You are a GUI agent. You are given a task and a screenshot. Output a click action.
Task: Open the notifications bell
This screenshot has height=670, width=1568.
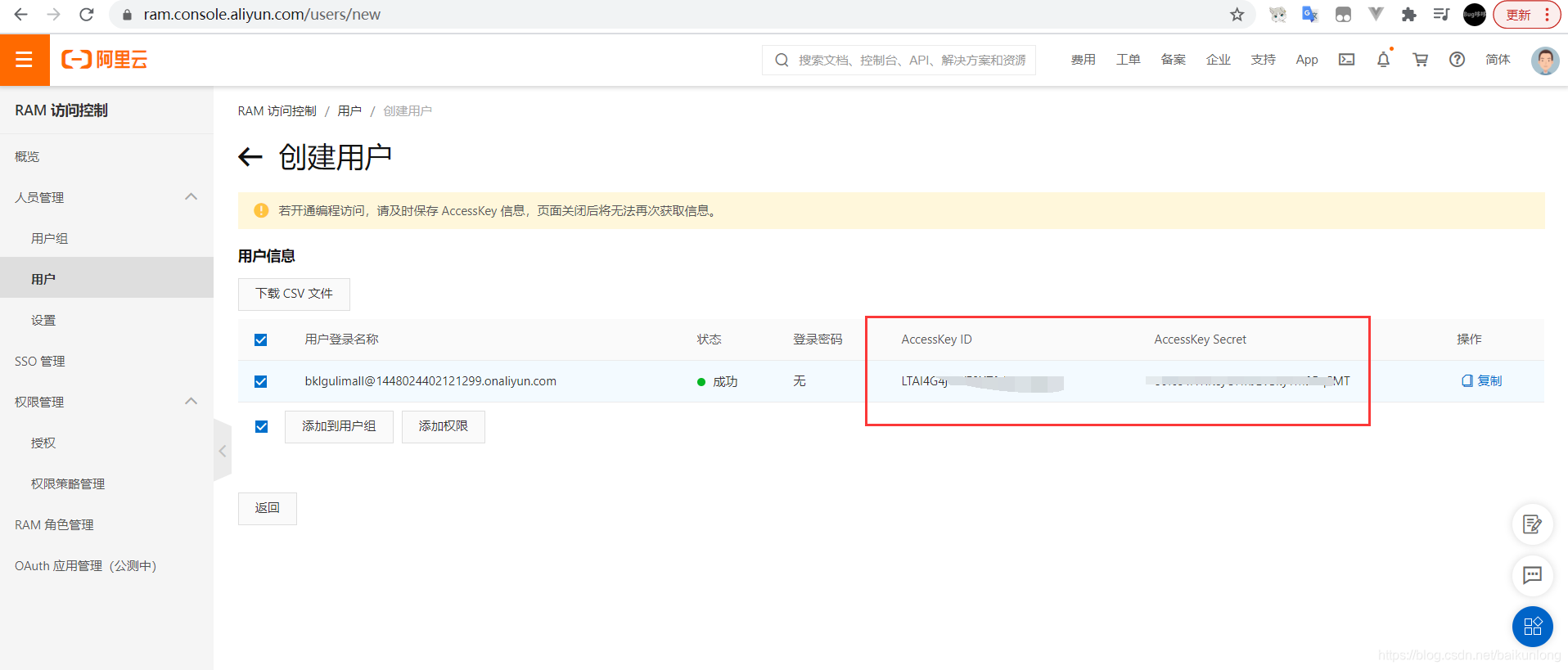1383,60
